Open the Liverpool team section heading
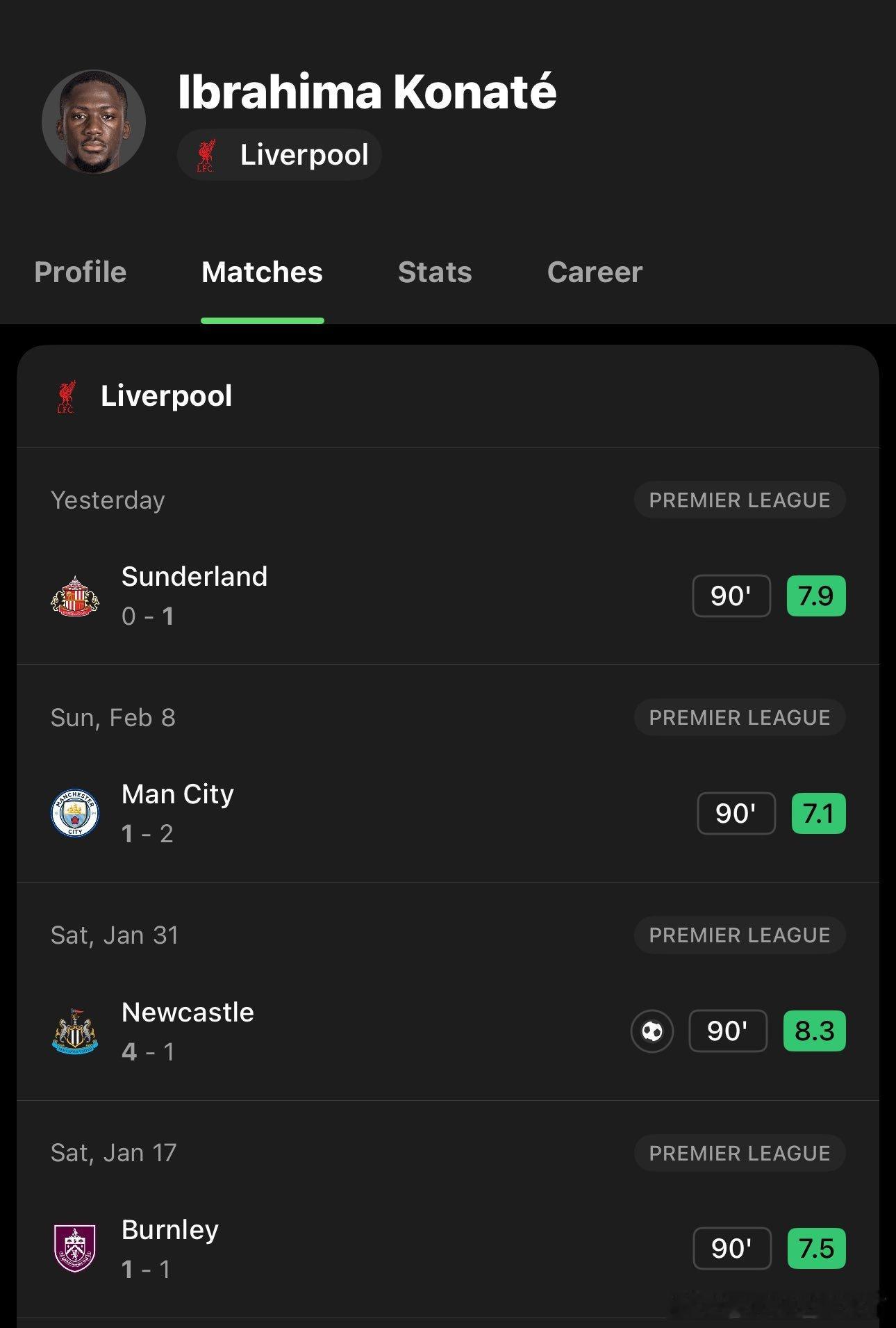 pyautogui.click(x=167, y=396)
